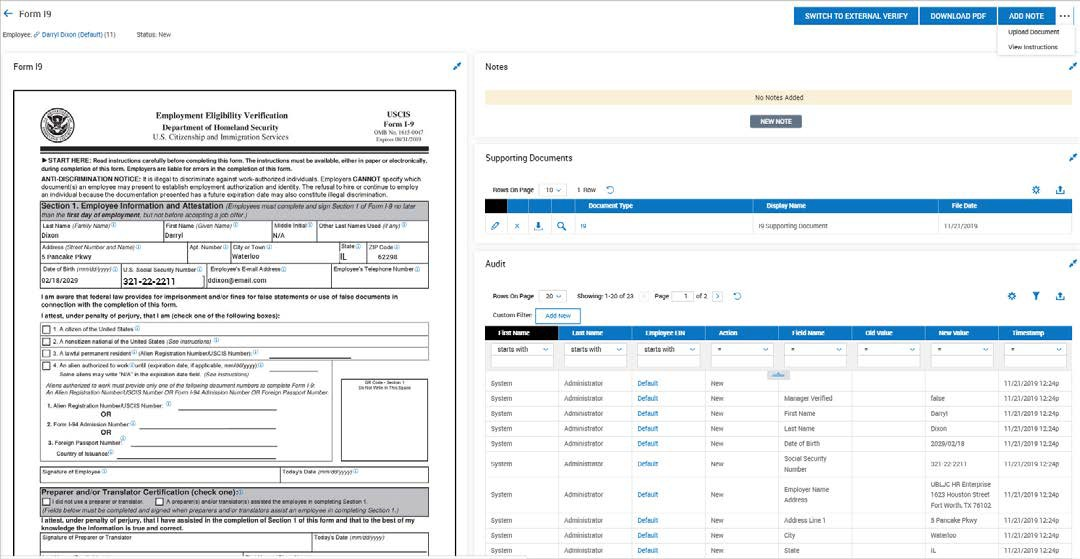Click info icon next to Last Name field
This screenshot has height=559, width=1080.
tap(114, 224)
